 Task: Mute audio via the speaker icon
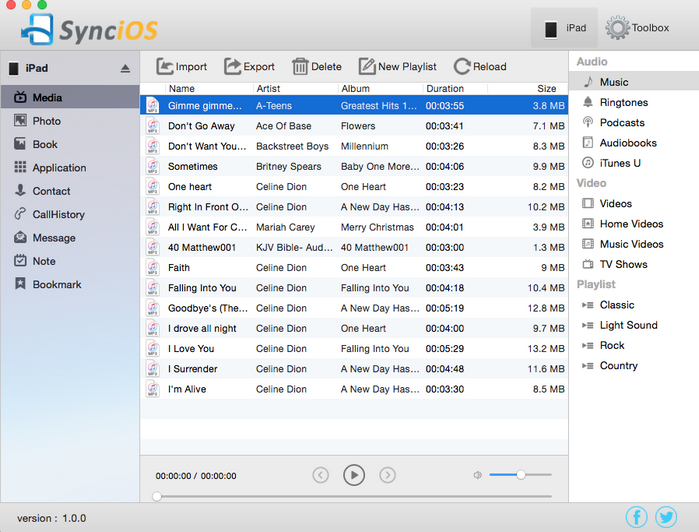477,475
